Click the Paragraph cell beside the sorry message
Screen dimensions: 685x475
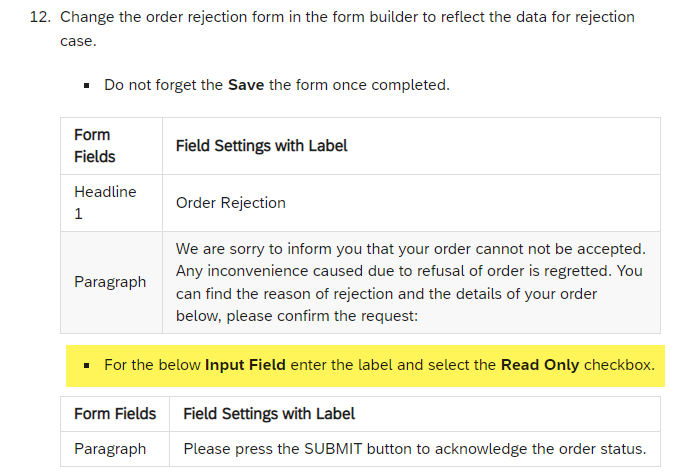(x=110, y=282)
